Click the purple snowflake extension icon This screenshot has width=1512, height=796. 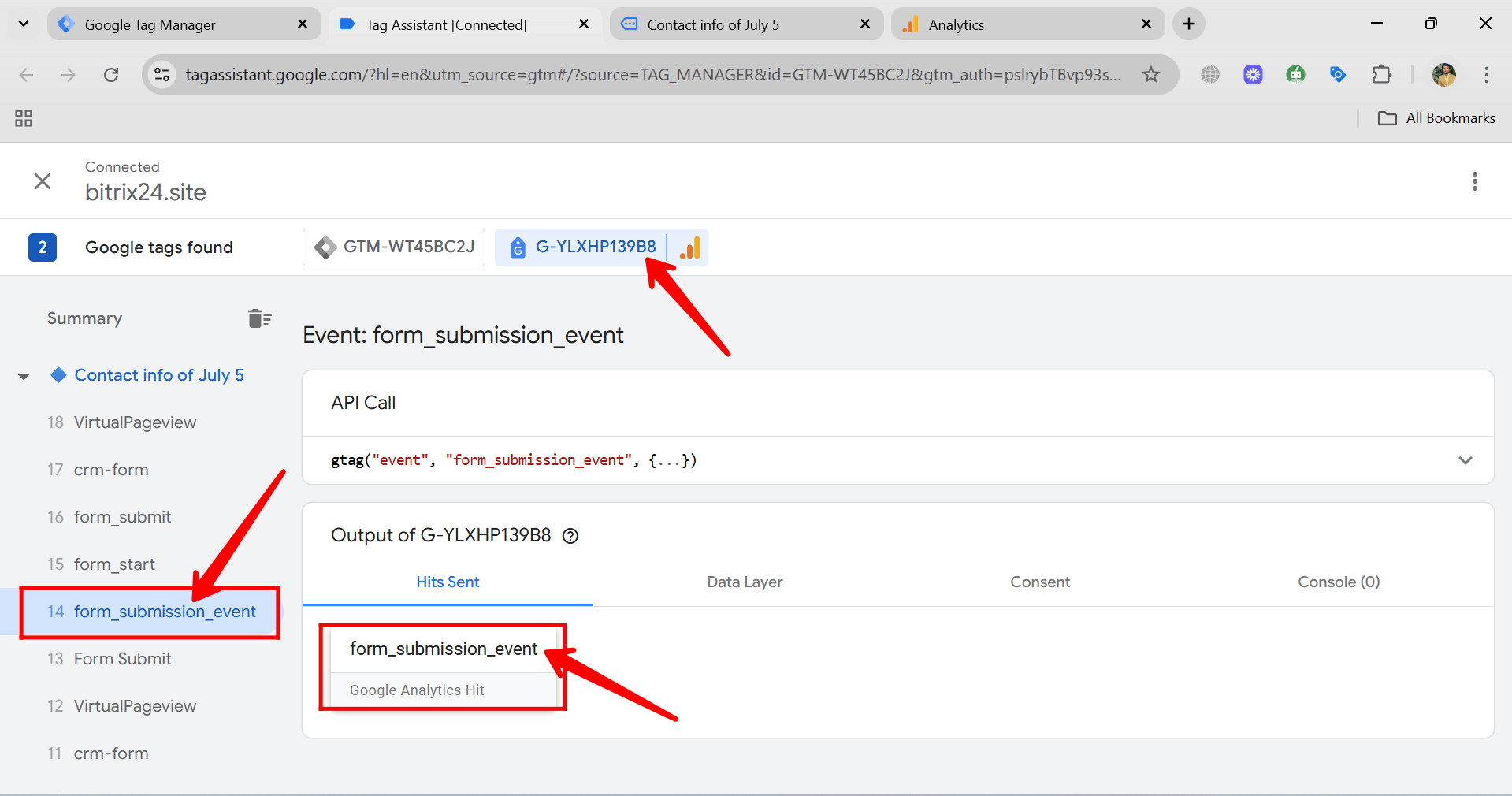1253,75
